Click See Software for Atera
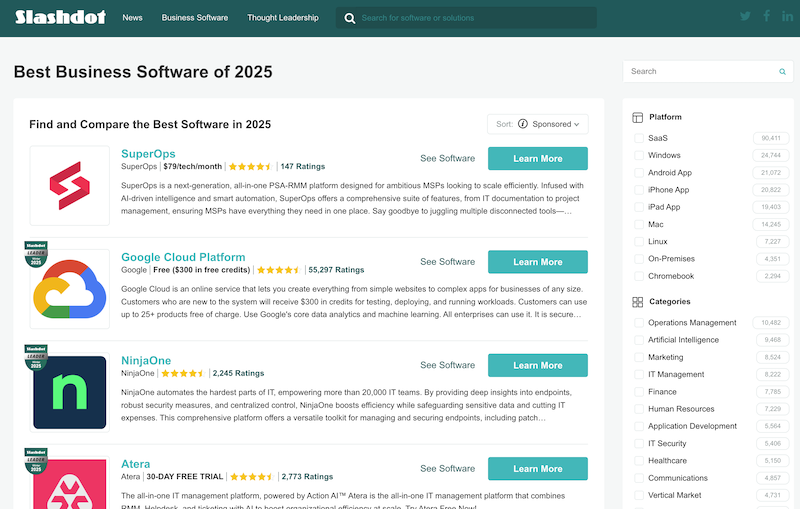 click(447, 469)
